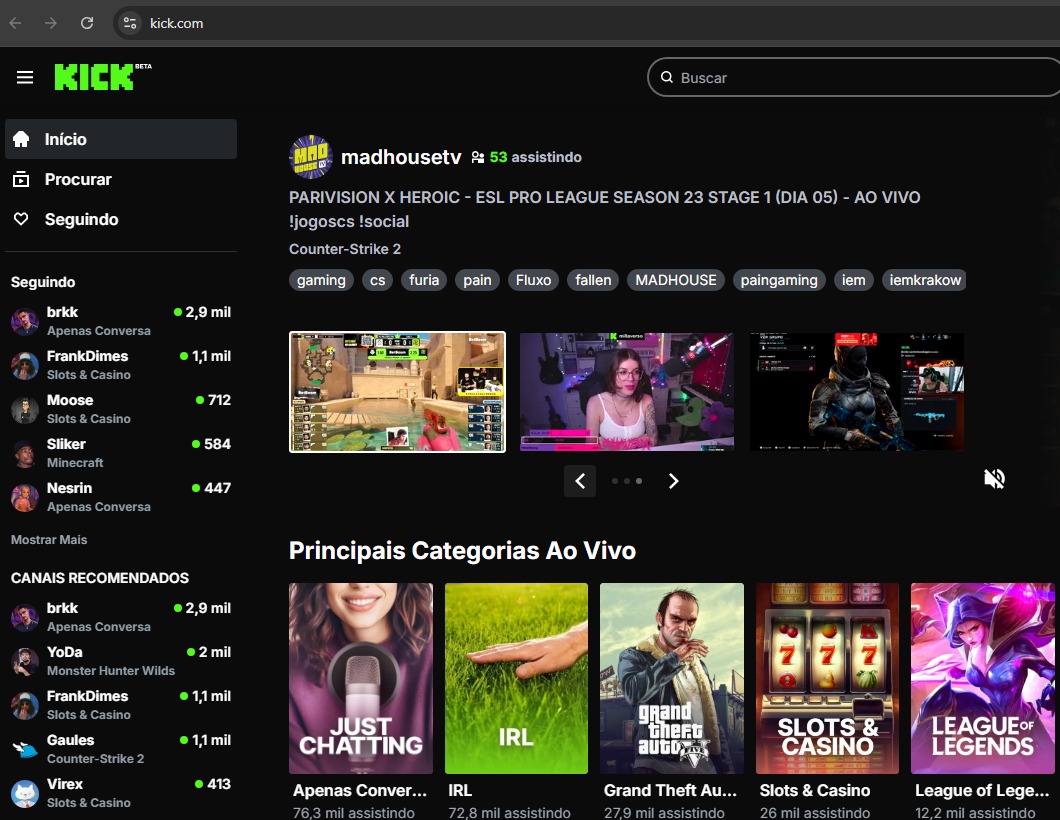This screenshot has height=820, width=1060.
Task: Go to next carousel slide
Action: (x=673, y=481)
